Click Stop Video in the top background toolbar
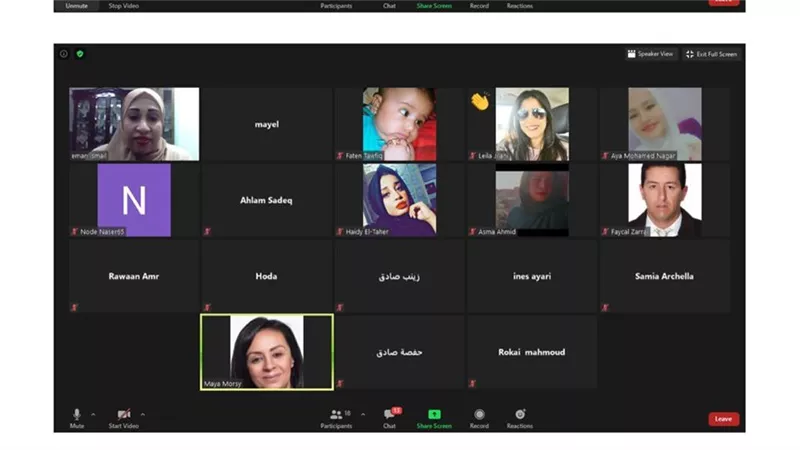800x450 pixels. click(x=123, y=6)
